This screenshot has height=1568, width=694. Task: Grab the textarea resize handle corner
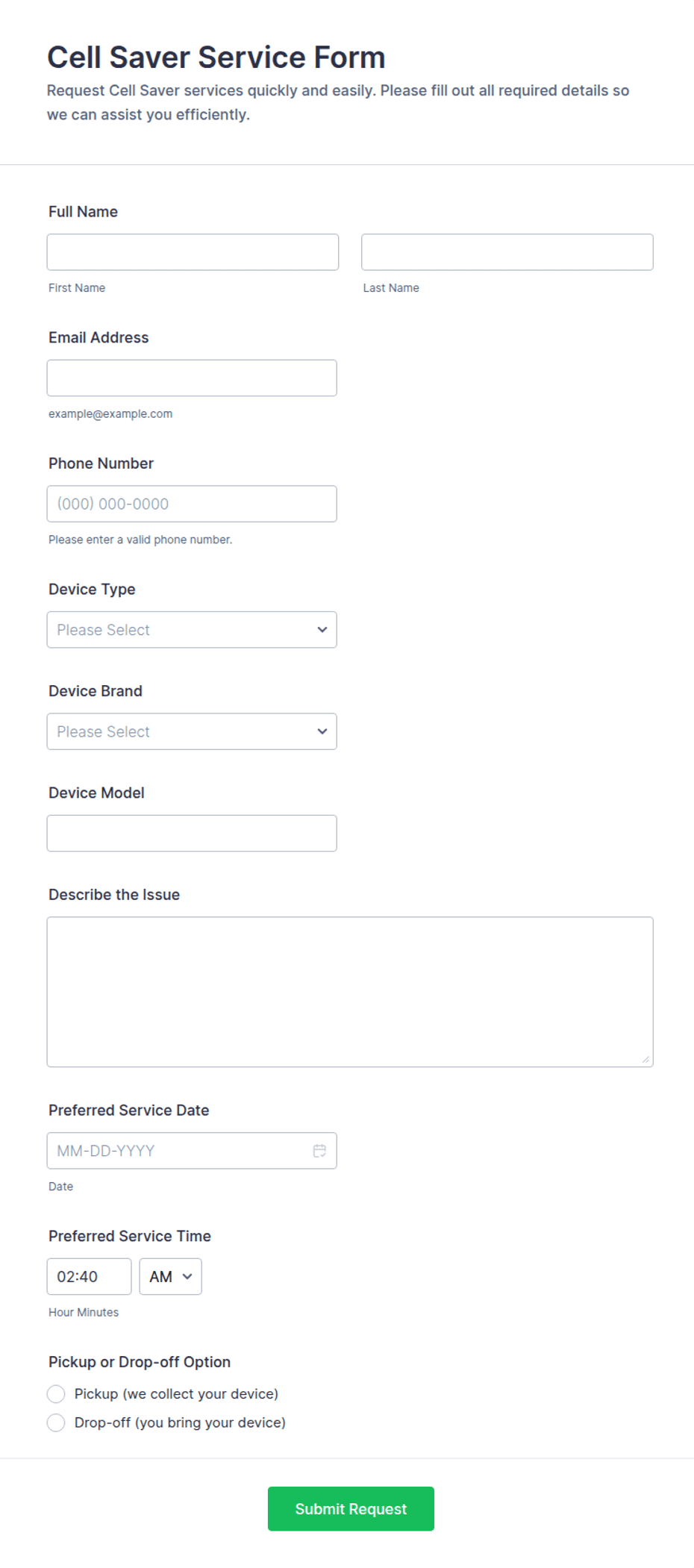645,1059
